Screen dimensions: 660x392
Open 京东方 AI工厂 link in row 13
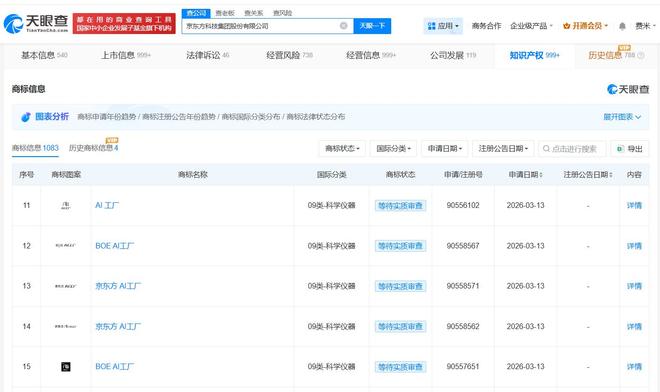coord(118,286)
